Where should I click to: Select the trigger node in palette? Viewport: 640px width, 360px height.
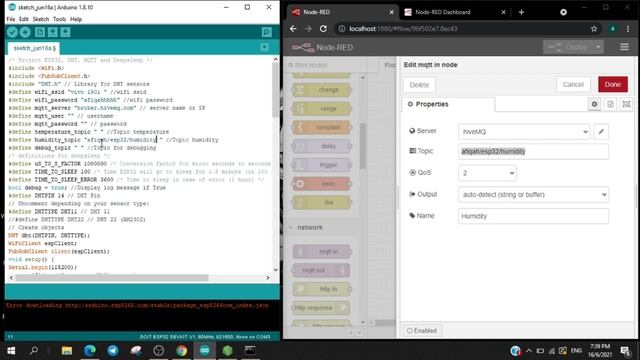tap(322, 165)
